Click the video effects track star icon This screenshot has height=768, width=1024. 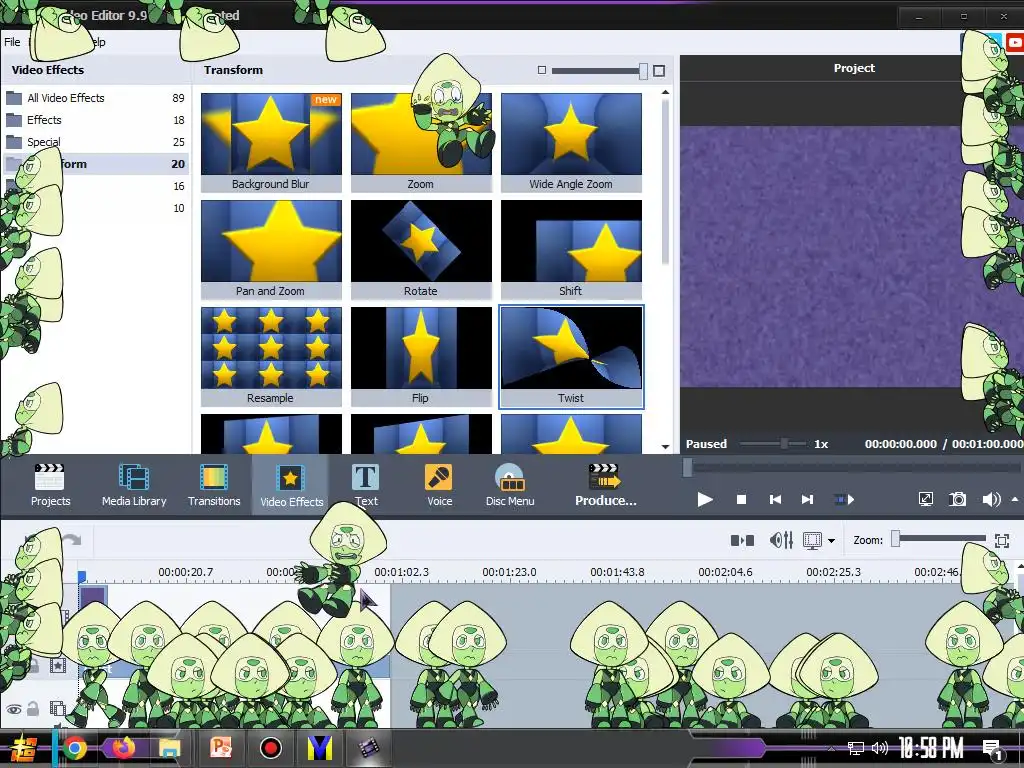coord(58,665)
